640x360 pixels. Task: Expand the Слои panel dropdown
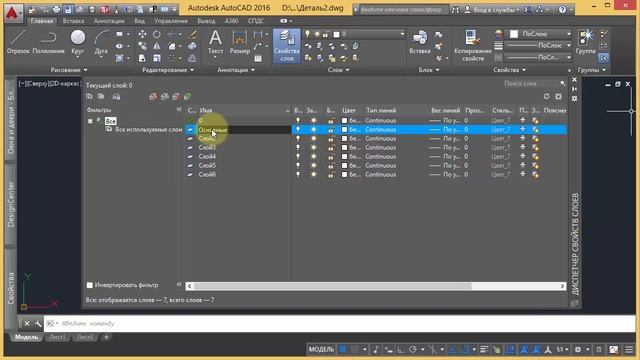click(x=338, y=70)
